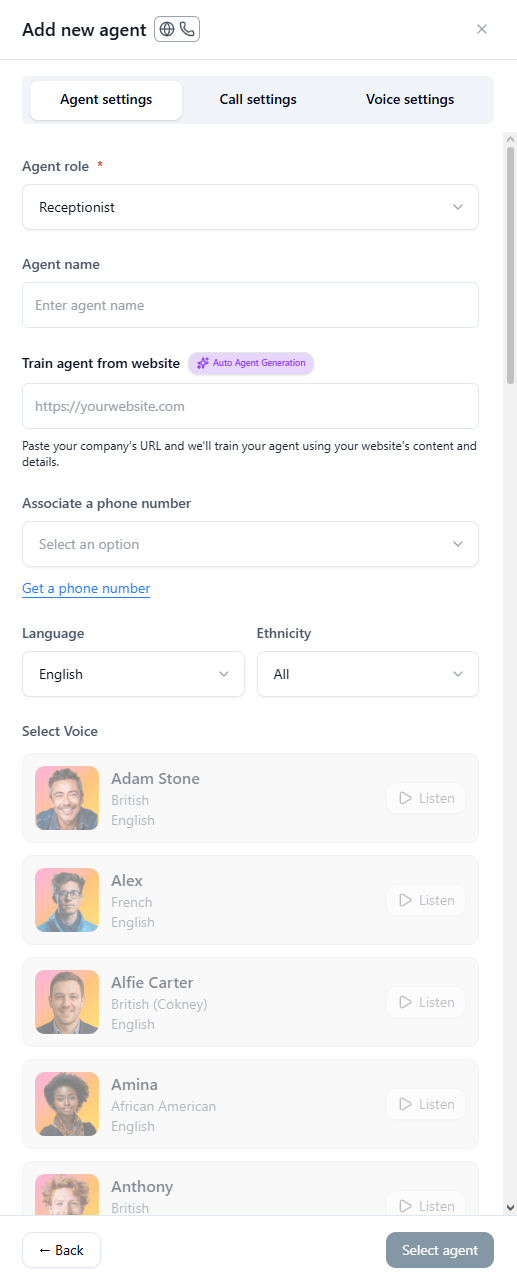Choose Amina's avatar picture
Viewport: 517px width, 1284px height.
(67, 1104)
